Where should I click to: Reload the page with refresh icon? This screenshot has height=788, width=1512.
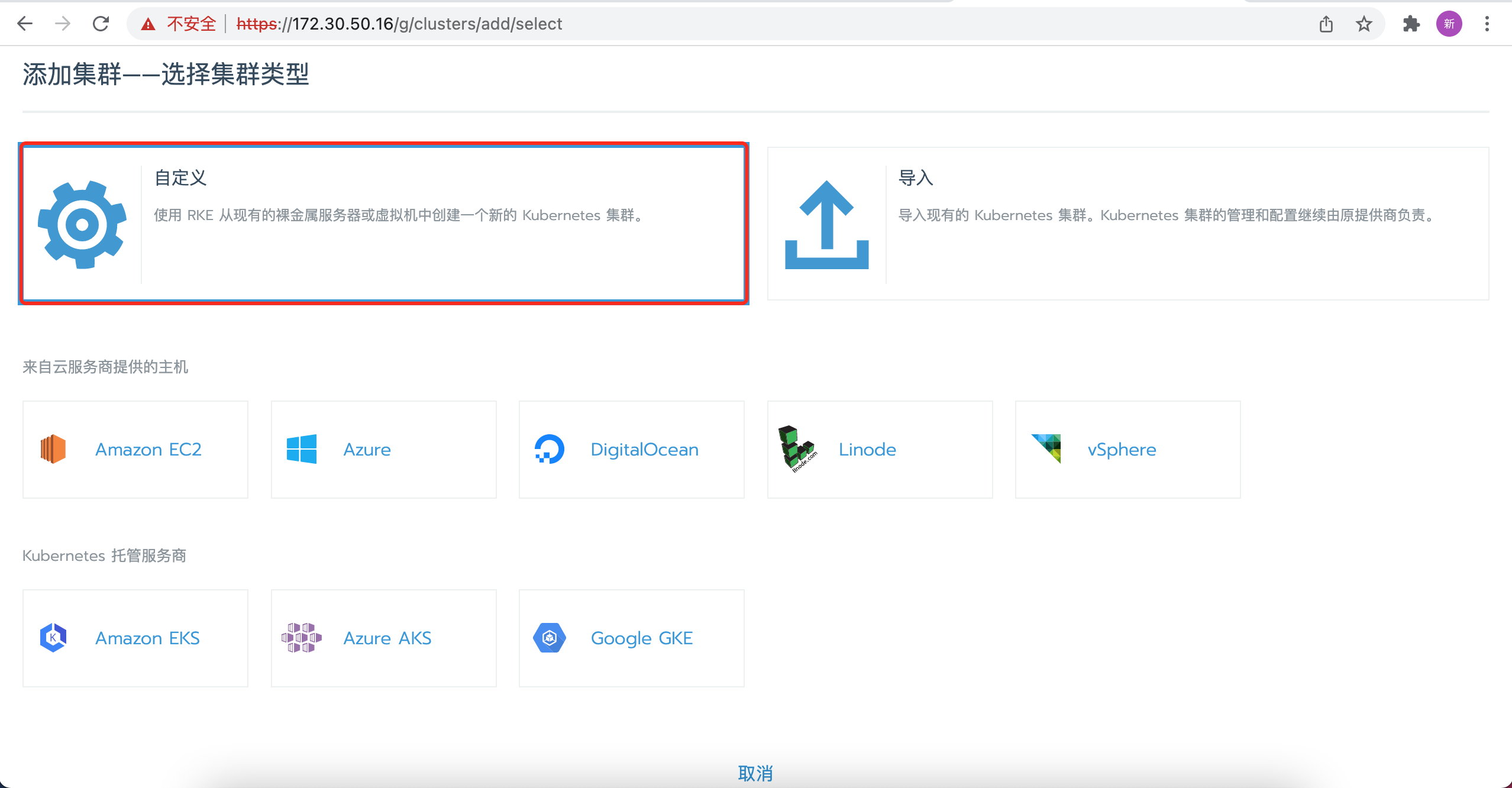coord(101,24)
